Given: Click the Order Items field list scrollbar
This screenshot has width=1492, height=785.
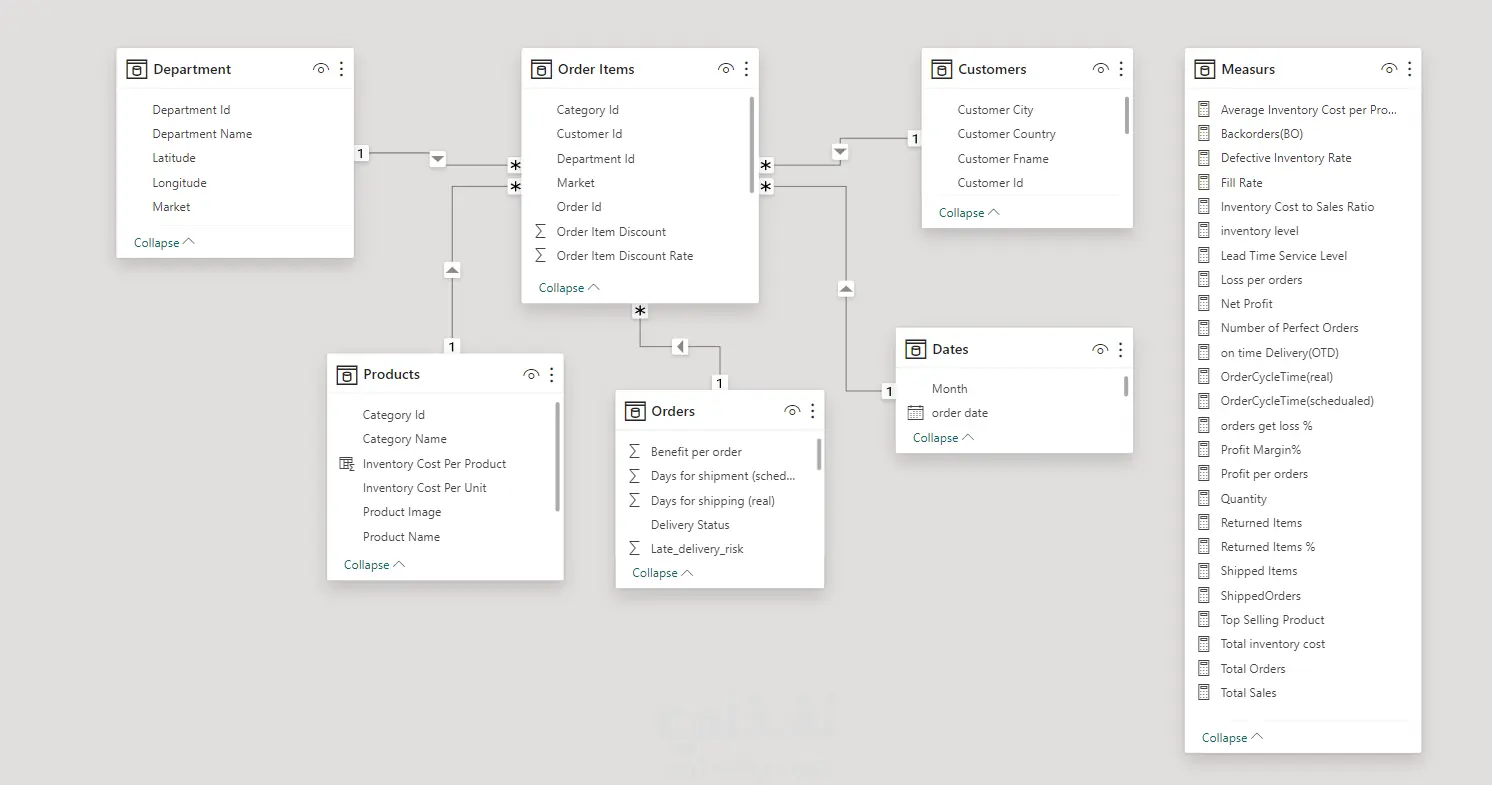Looking at the screenshot, I should point(752,145).
